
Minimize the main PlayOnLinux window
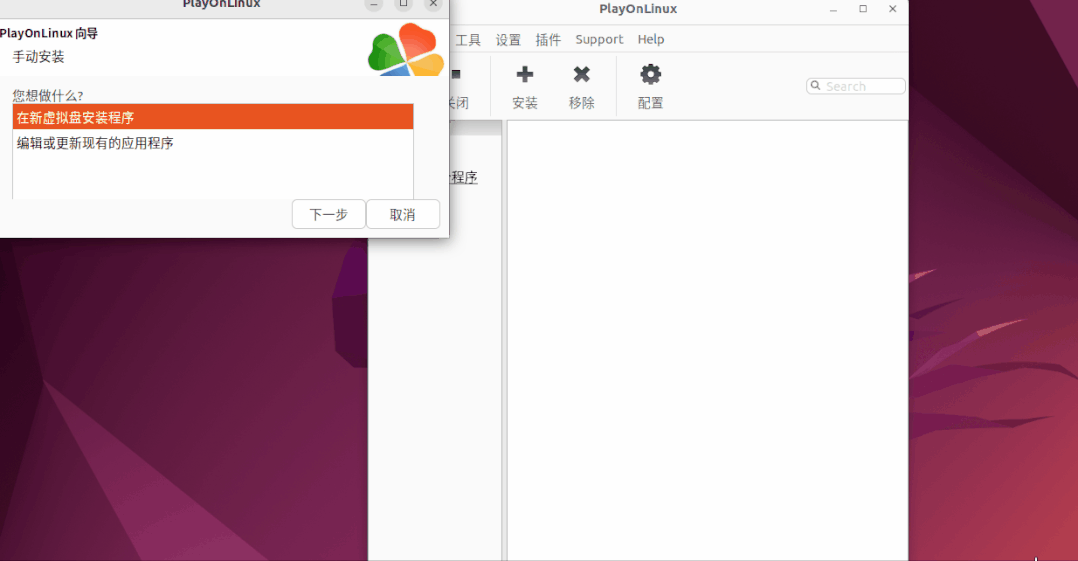pos(833,9)
